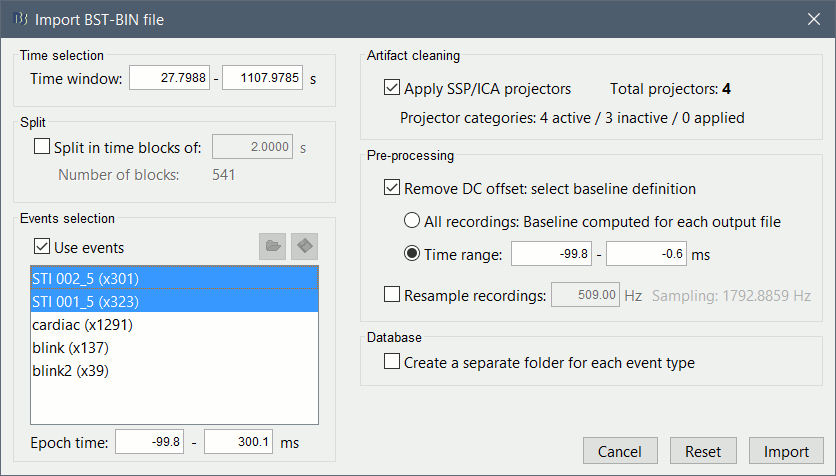Check Create a separate folder per event type
Screen dimensions: 836x476
pos(392,363)
